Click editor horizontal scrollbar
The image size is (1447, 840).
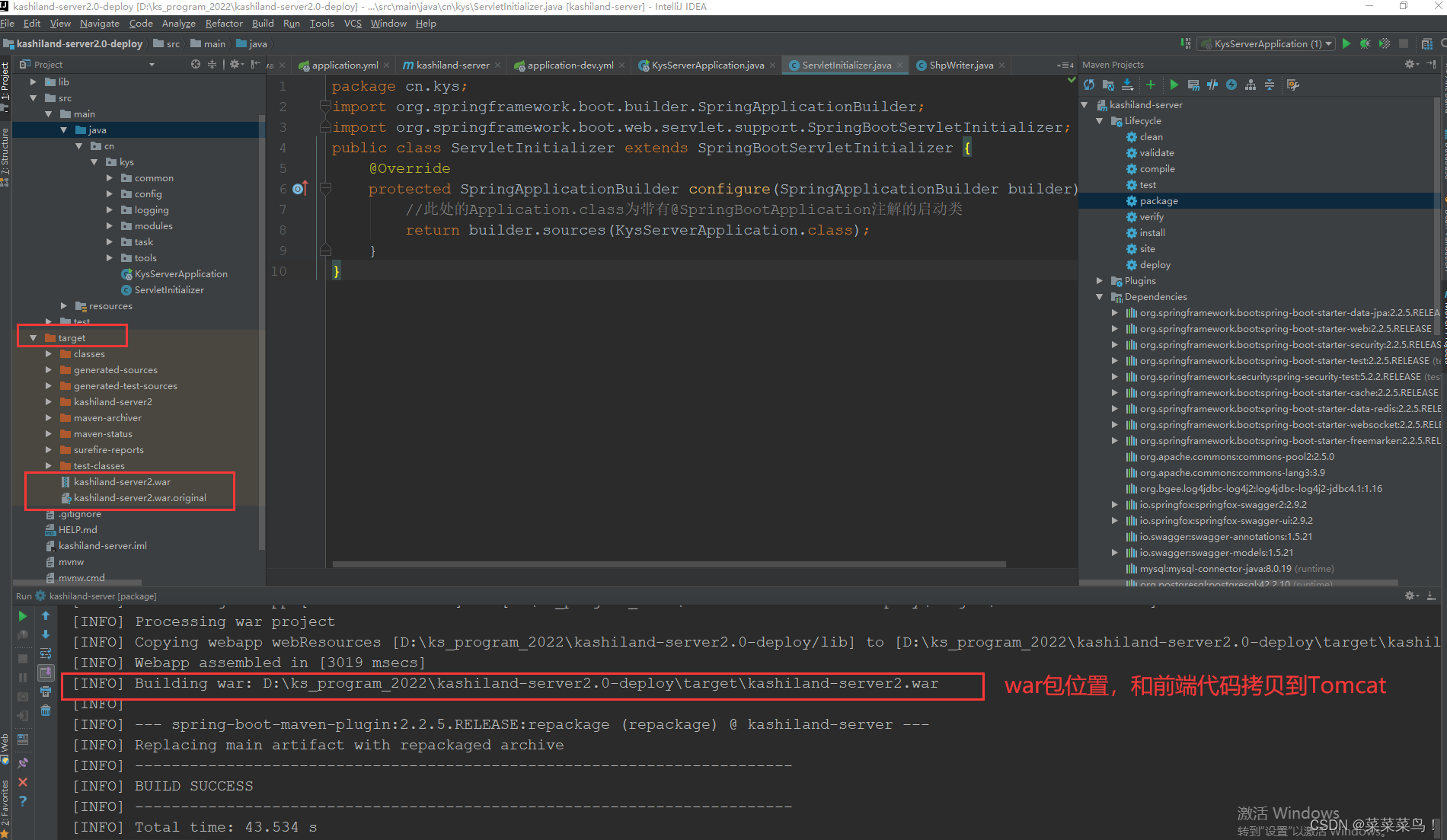click(x=669, y=564)
